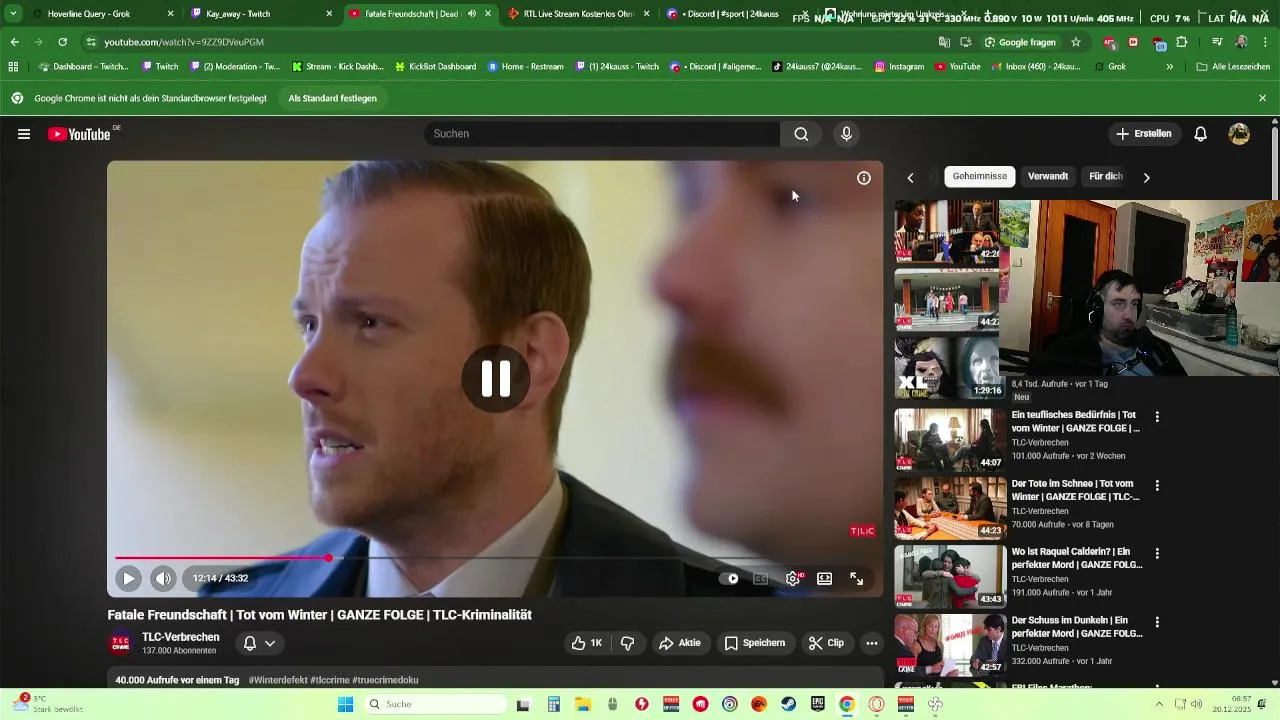Screen dimensions: 1280x720
Task: Expand the subscription notification bell dropdown
Action: (x=259, y=643)
